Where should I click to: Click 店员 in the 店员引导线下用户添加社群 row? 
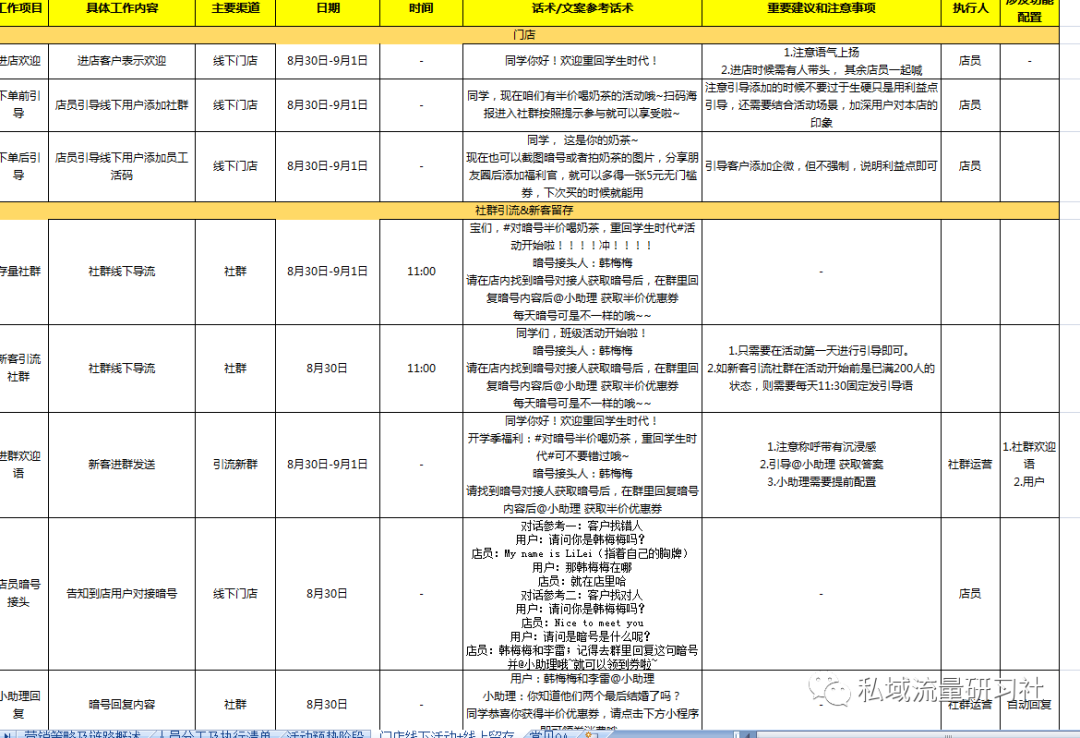pyautogui.click(x=970, y=105)
